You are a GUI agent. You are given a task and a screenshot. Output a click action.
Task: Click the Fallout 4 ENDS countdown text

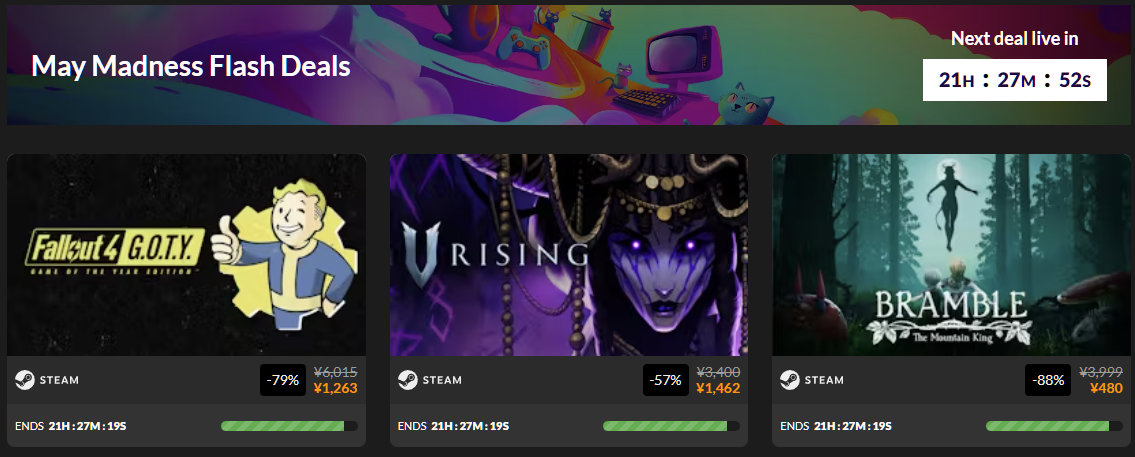tap(70, 426)
